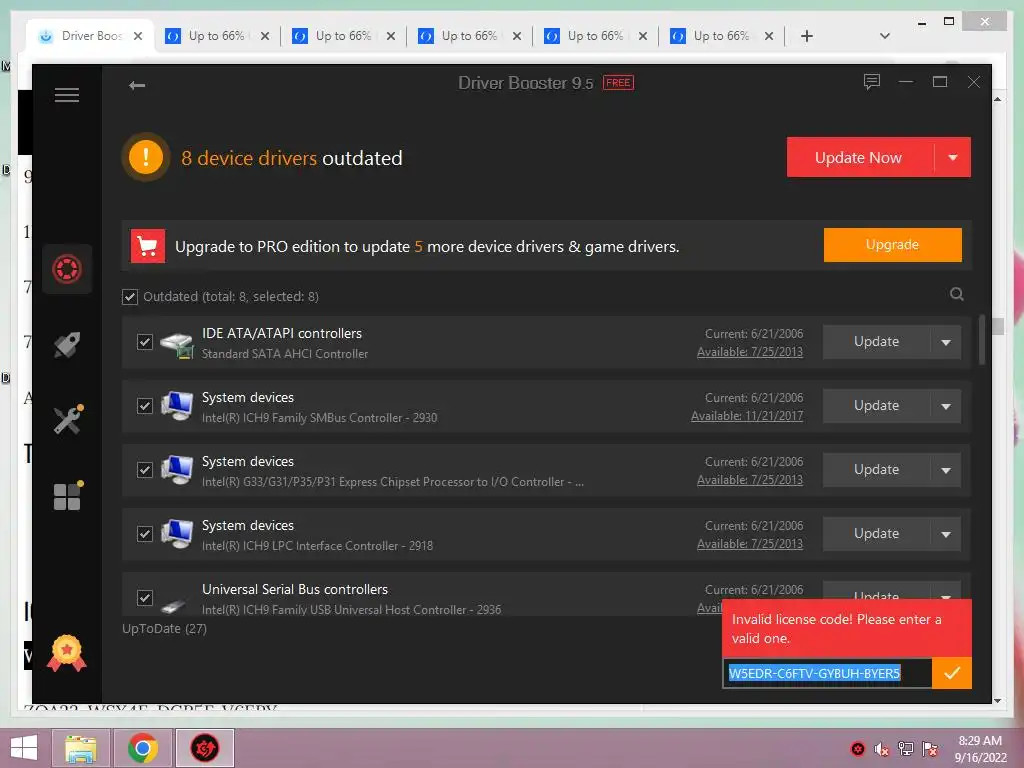This screenshot has height=768, width=1024.
Task: Click the IDE ATA/ATAPI controller device icon
Action: [x=177, y=344]
